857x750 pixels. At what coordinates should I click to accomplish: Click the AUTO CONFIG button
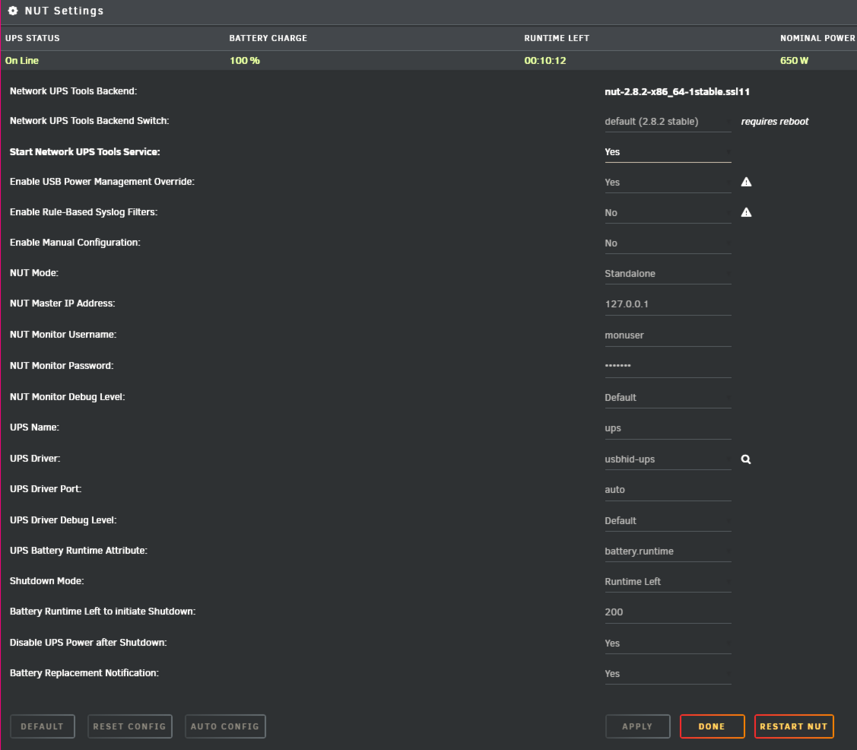(x=225, y=726)
